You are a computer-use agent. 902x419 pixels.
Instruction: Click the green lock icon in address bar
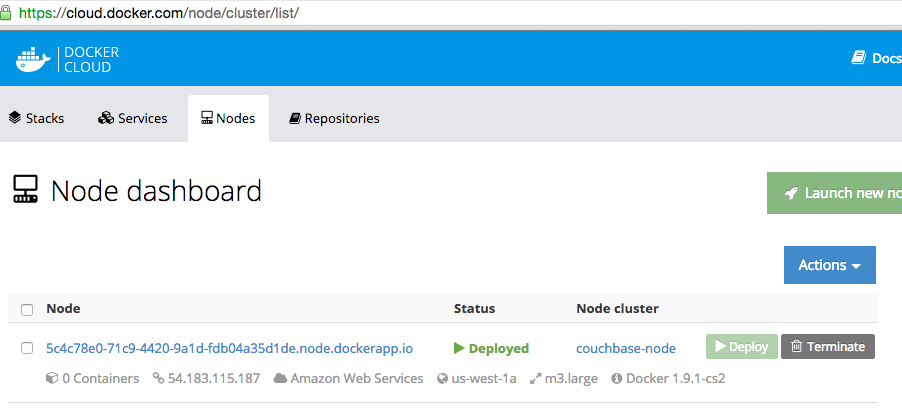tap(6, 13)
